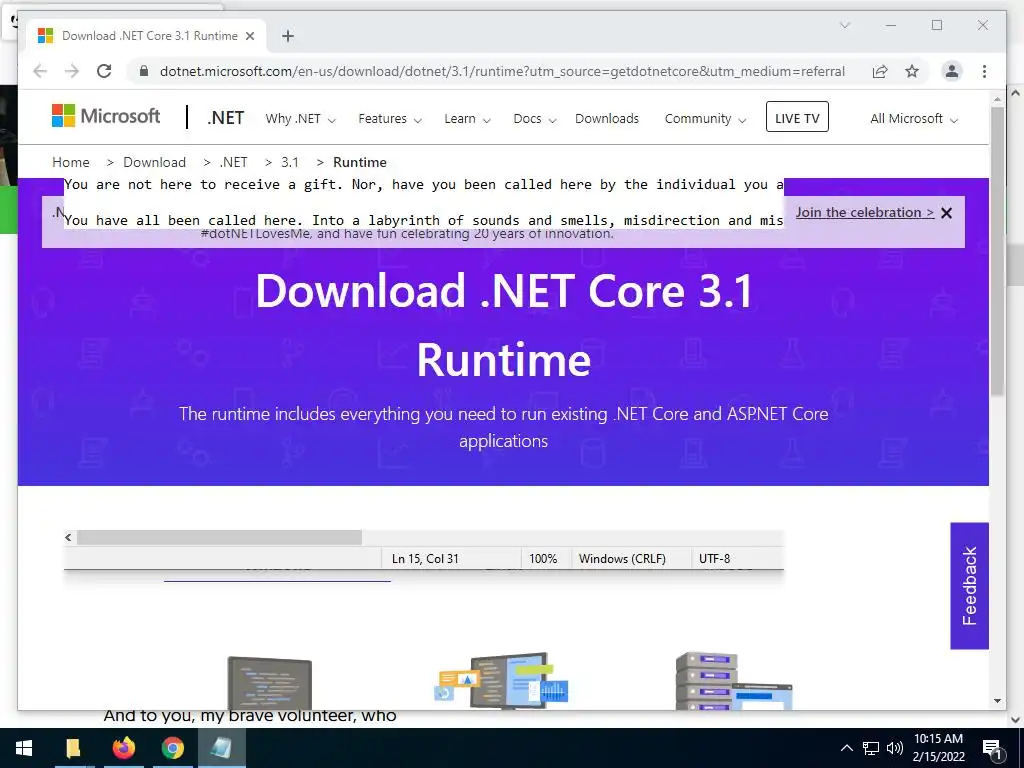Open a new tab with the plus button
Screen dimensions: 1024x768
tap(288, 36)
